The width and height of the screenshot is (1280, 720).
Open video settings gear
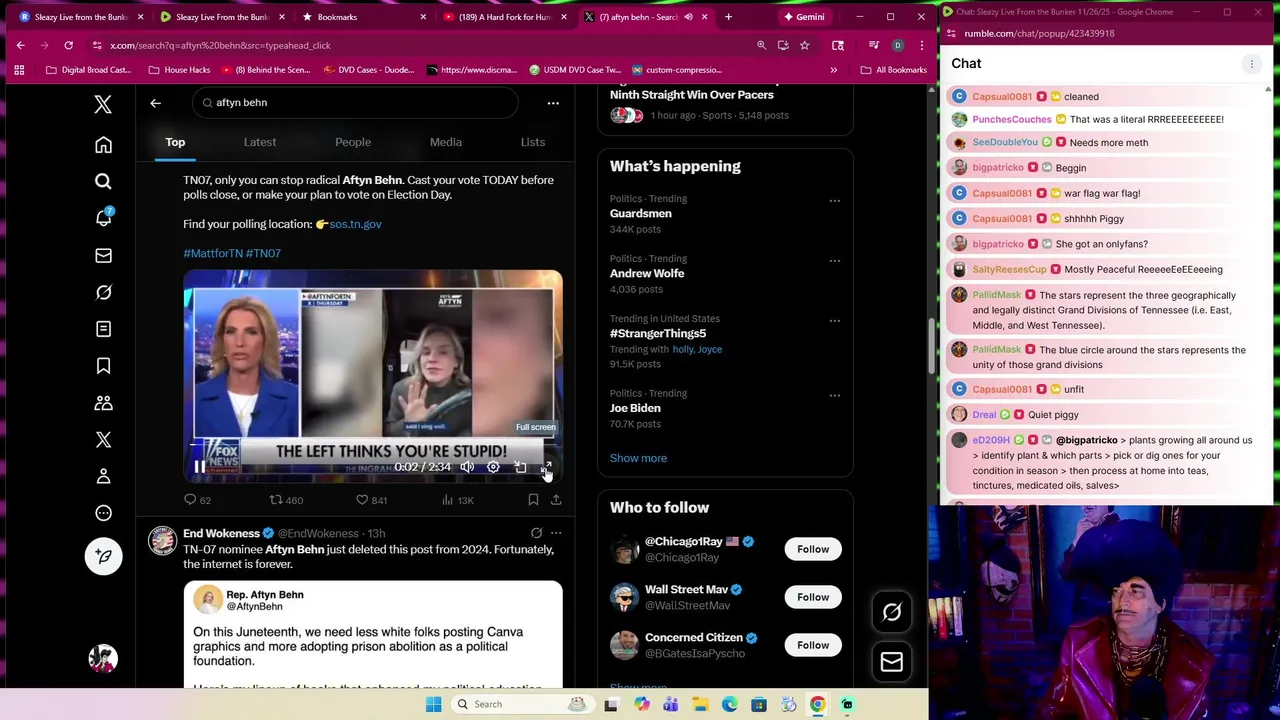tap(493, 467)
